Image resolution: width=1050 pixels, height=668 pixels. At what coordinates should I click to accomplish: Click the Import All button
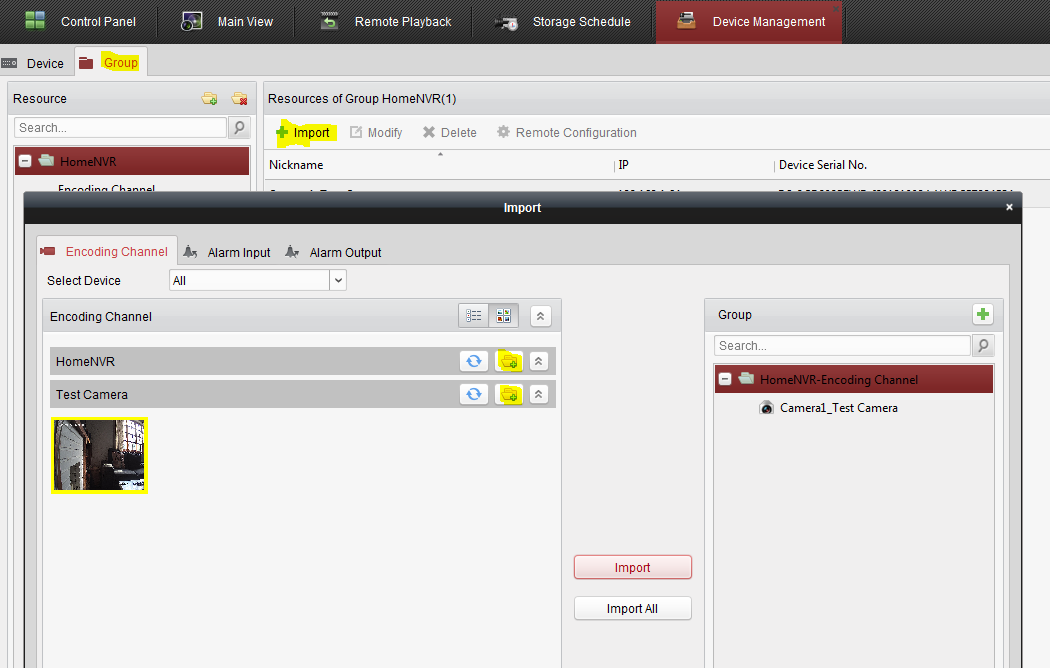click(x=632, y=608)
